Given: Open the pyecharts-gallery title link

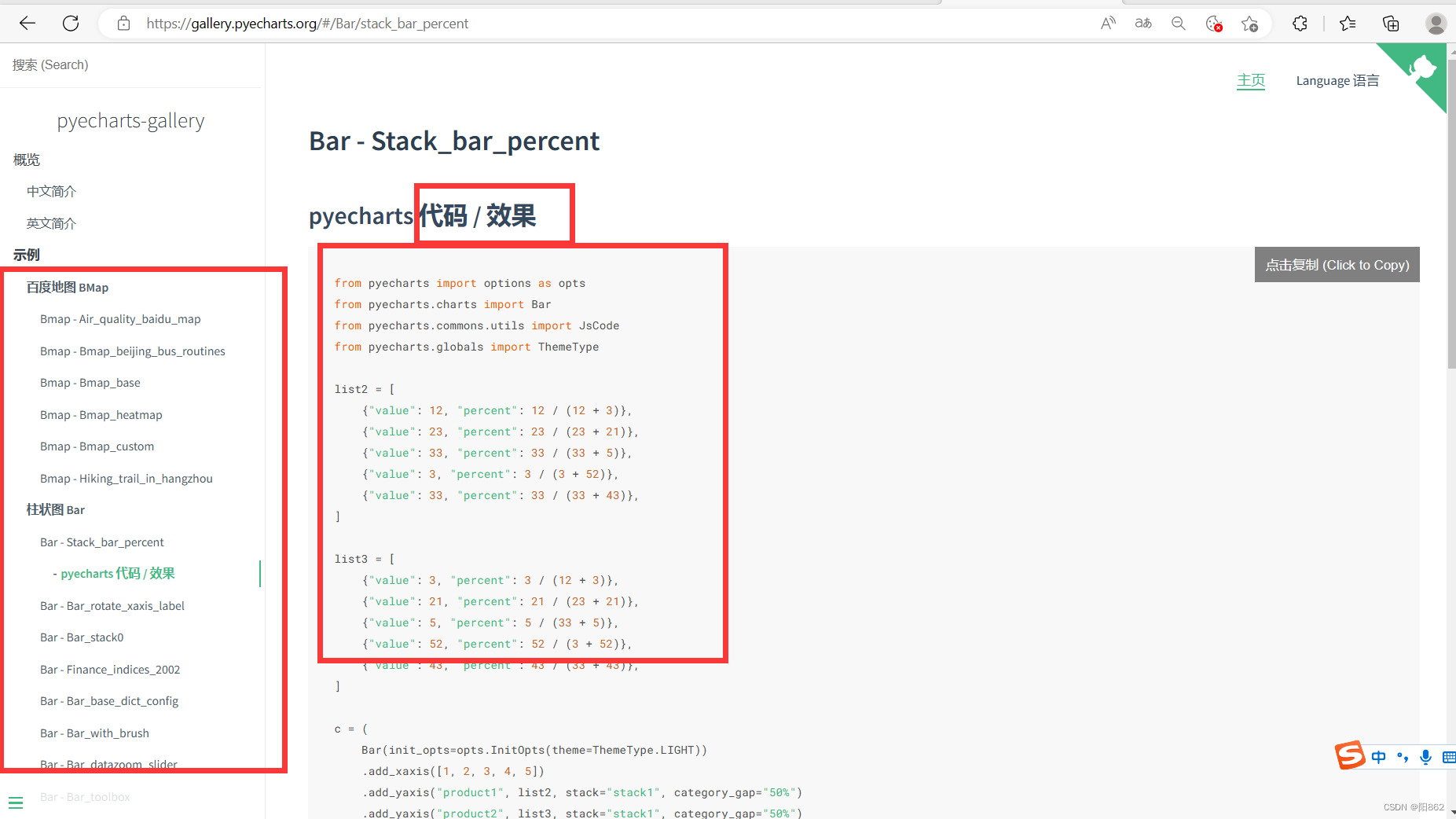Looking at the screenshot, I should pyautogui.click(x=130, y=120).
